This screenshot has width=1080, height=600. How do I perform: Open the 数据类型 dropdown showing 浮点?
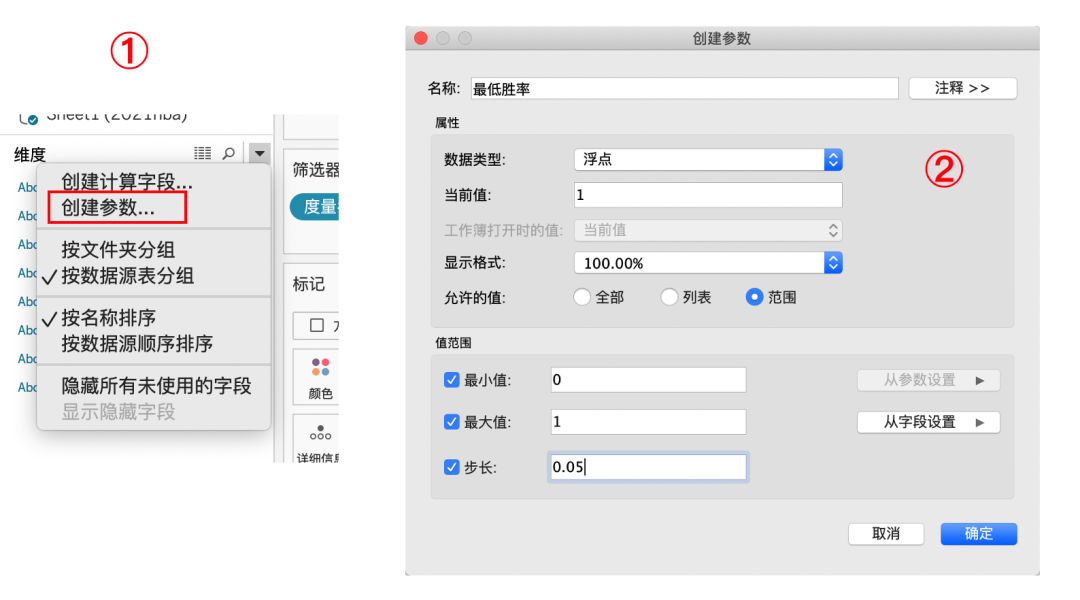[708, 160]
